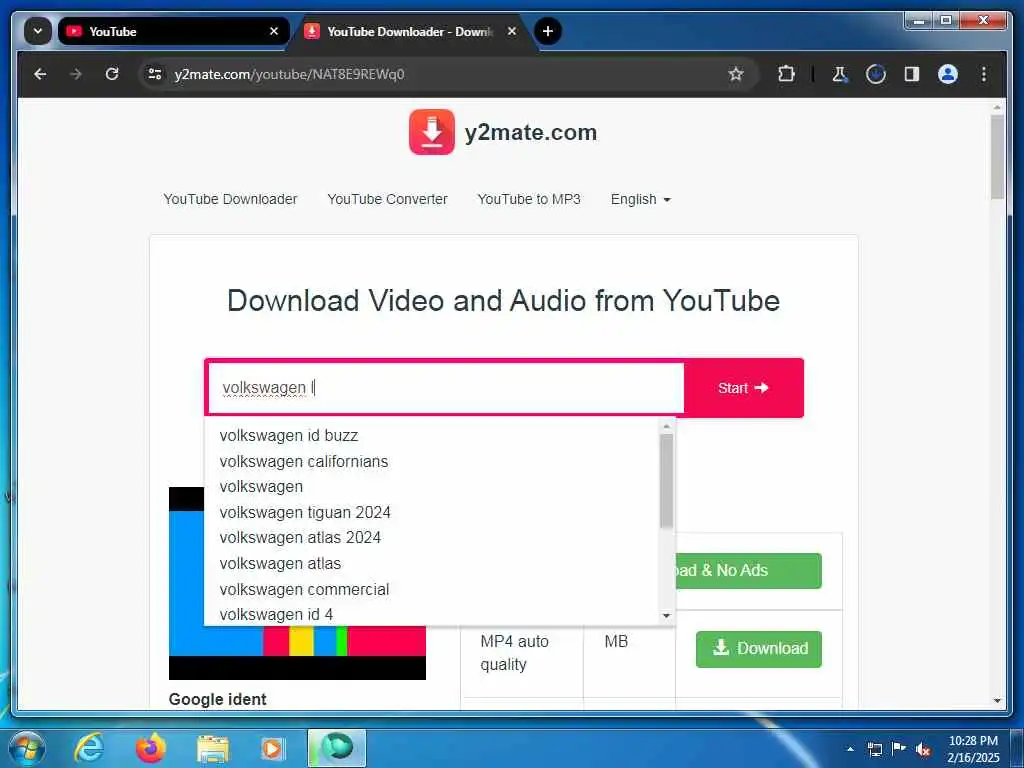Open YouTube Converter nav link

[x=387, y=199]
